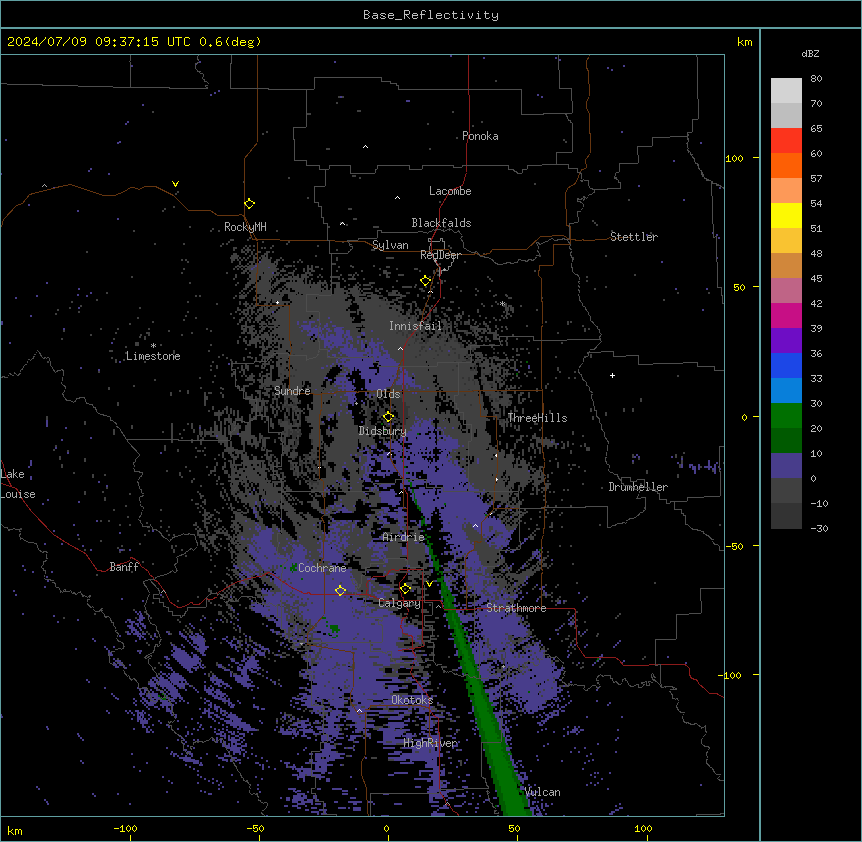Click the km label beside the timestamp
Image resolution: width=862 pixels, height=842 pixels.
[745, 42]
